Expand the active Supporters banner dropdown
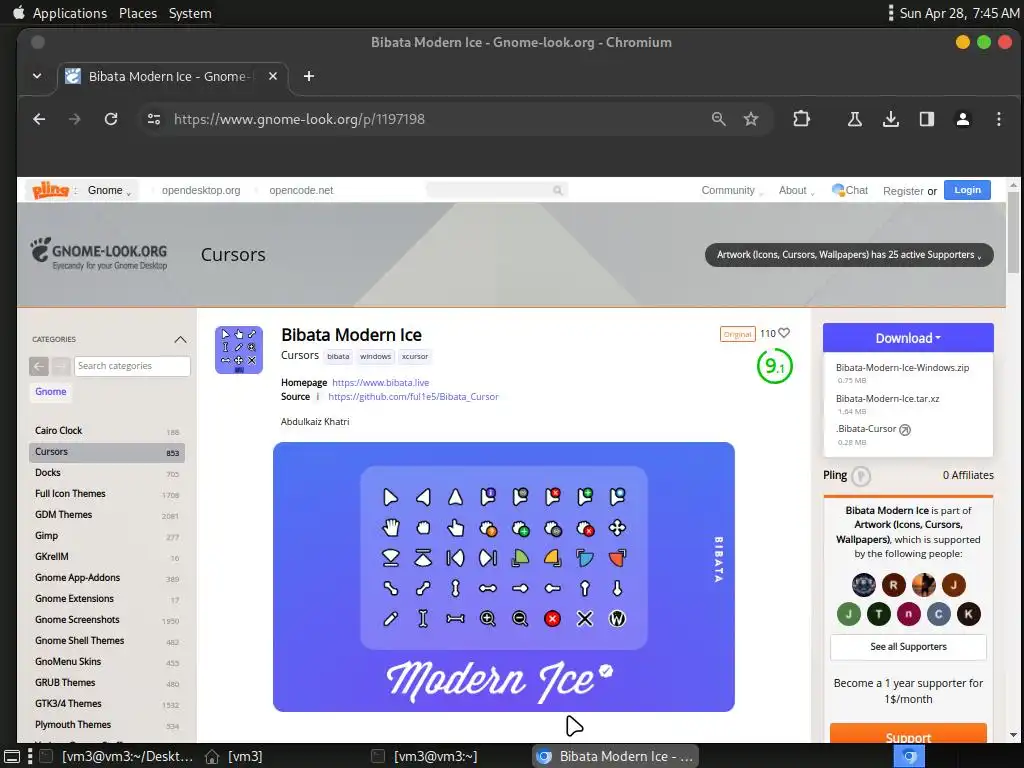The image size is (1024, 768). [849, 255]
